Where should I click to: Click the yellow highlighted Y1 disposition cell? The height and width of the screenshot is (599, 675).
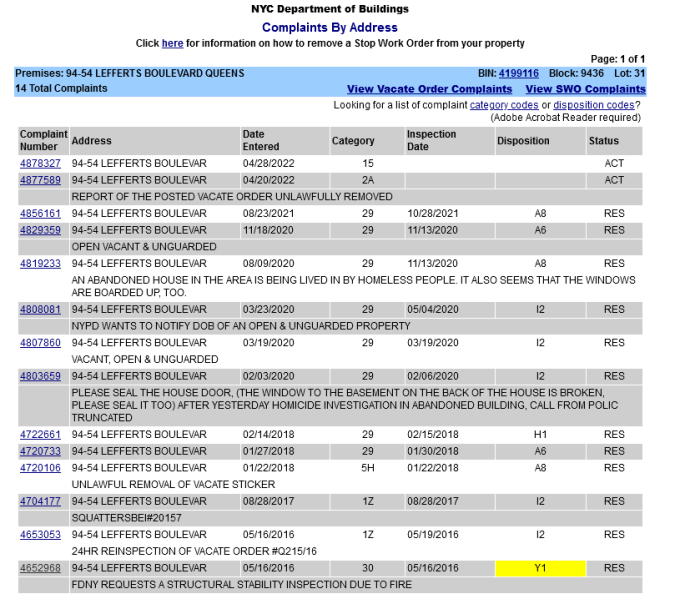[540, 568]
